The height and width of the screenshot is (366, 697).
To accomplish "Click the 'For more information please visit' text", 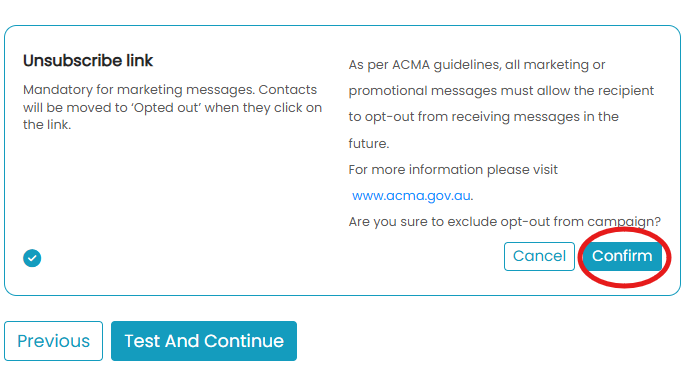I will (453, 170).
